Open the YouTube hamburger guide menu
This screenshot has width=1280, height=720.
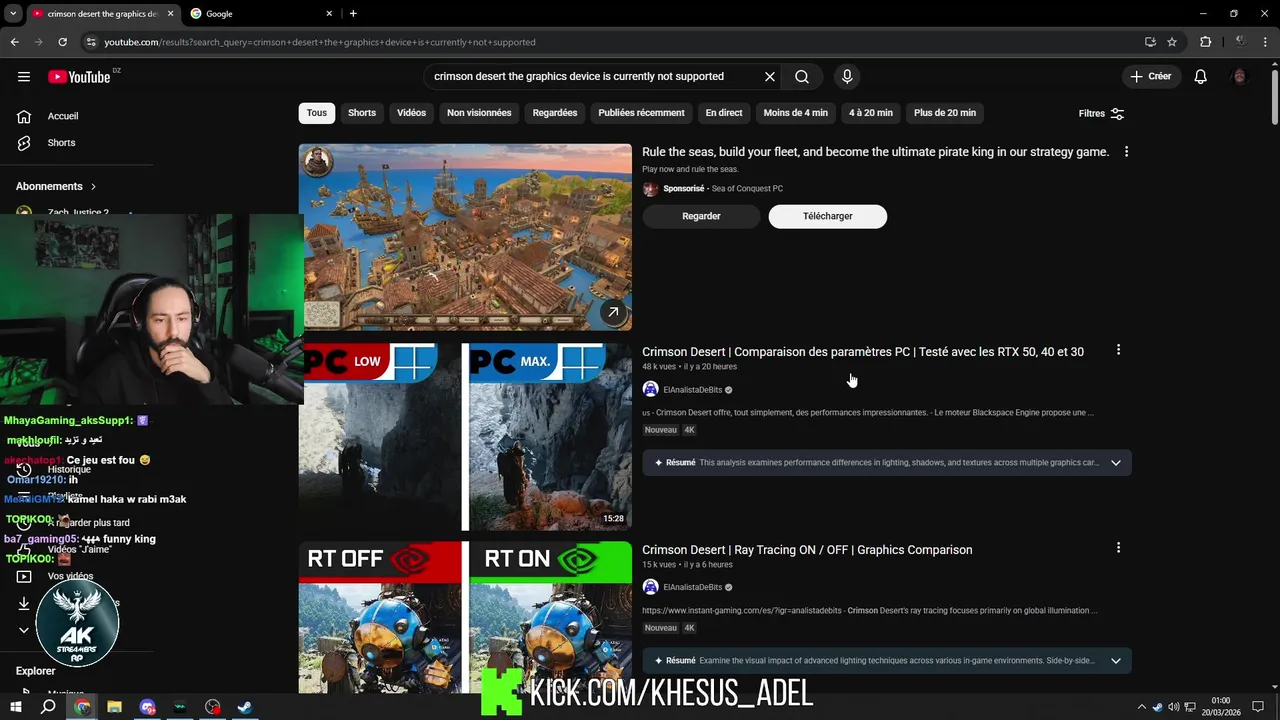pos(24,77)
